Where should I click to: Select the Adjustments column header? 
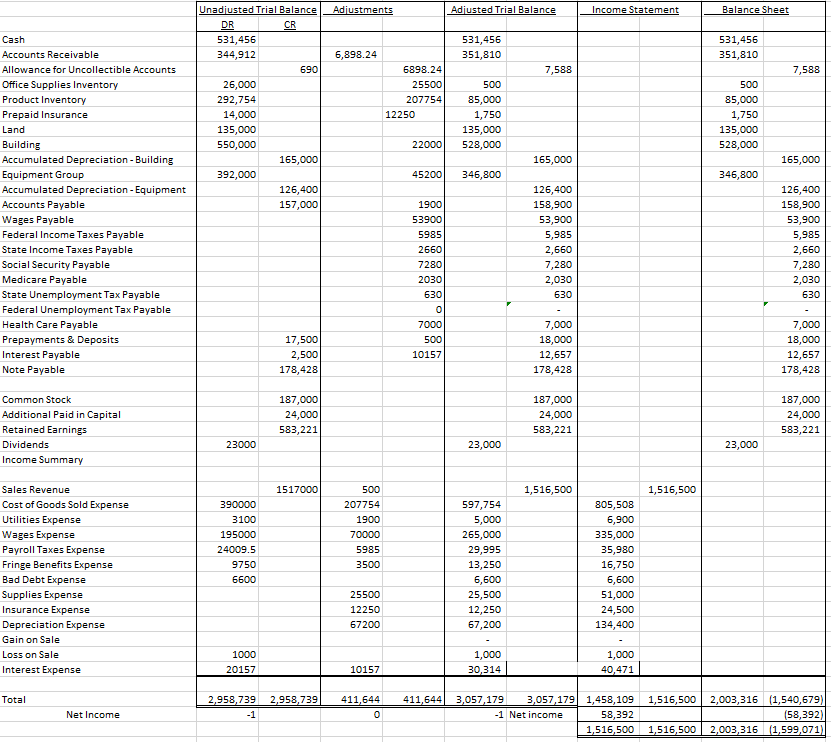click(360, 9)
